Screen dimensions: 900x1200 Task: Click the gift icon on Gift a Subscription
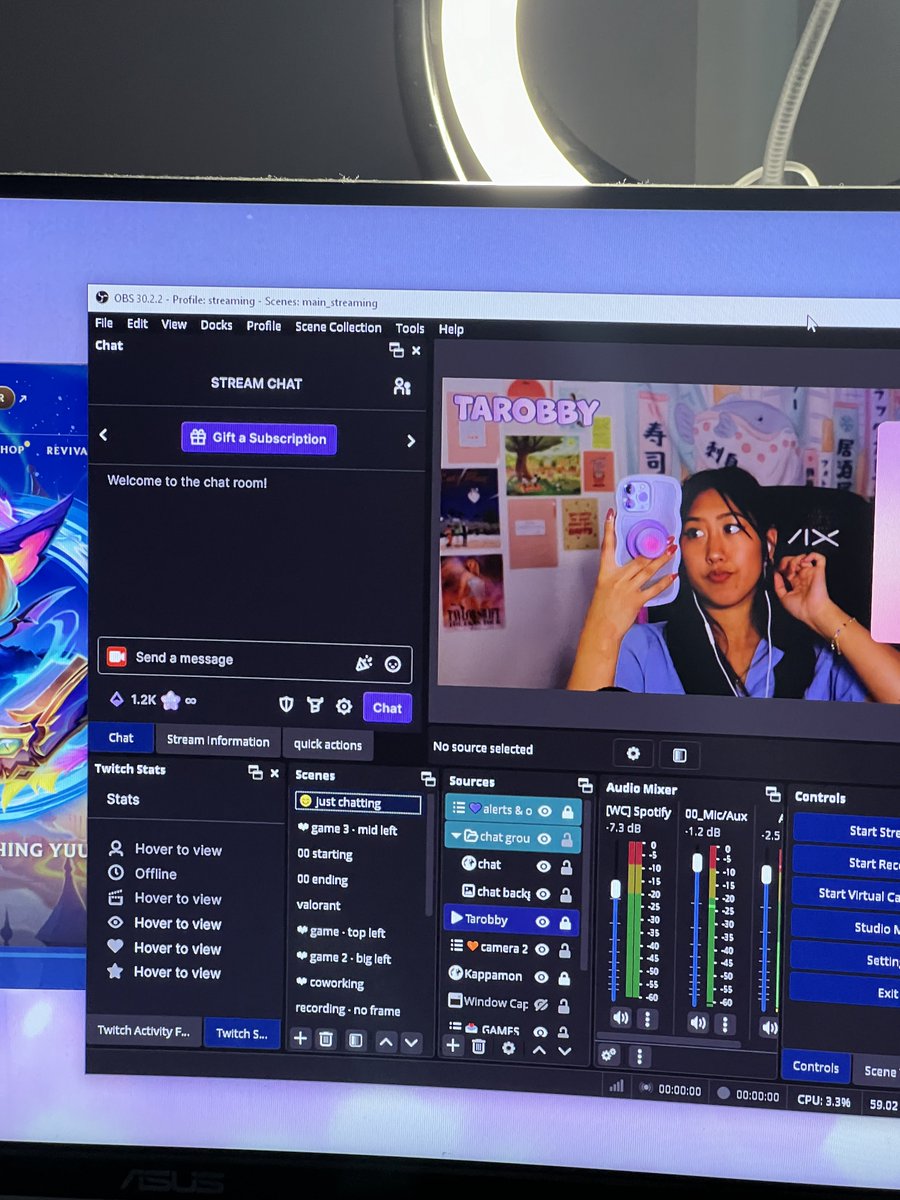click(x=198, y=438)
